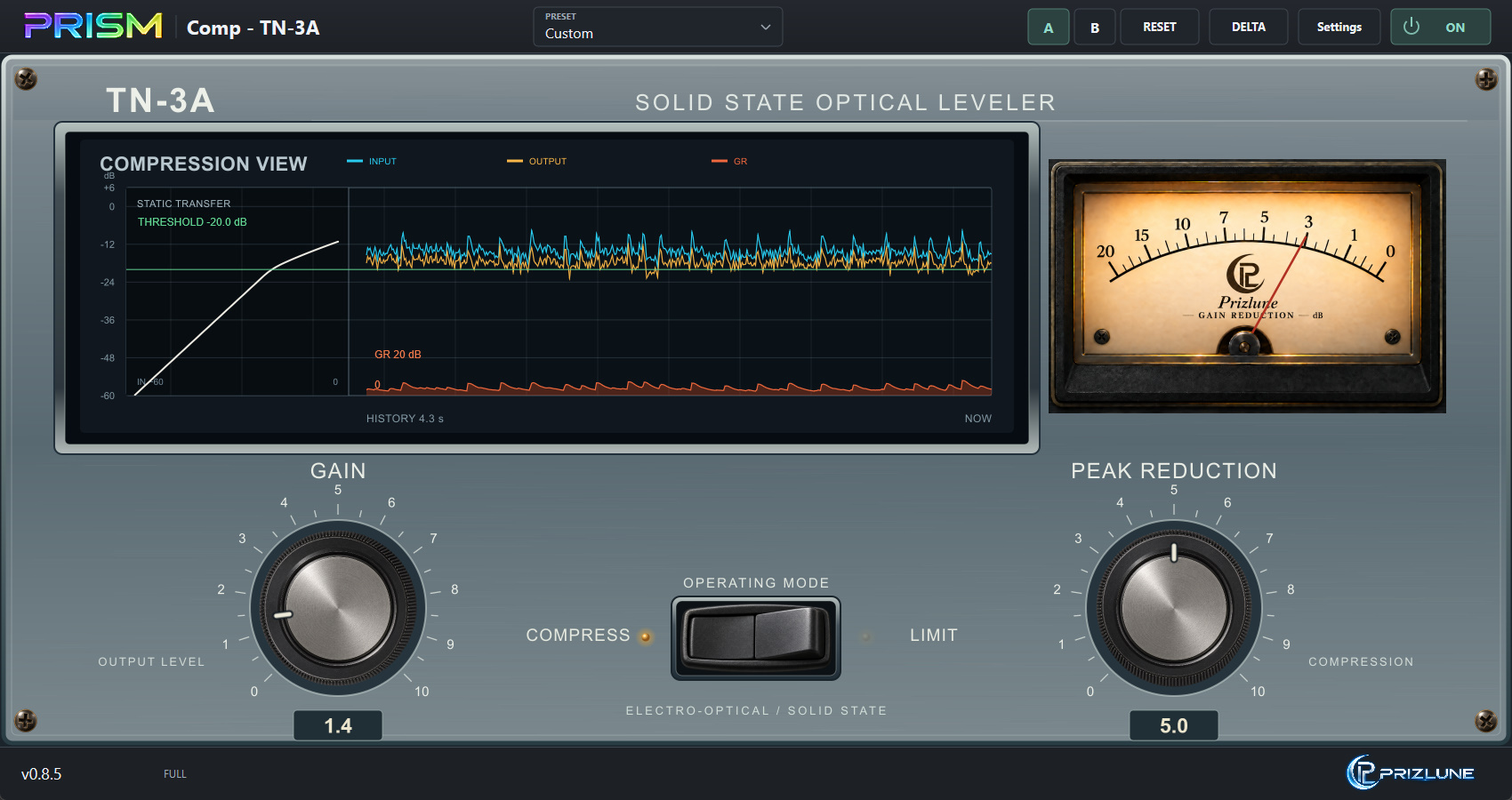Image resolution: width=1512 pixels, height=800 pixels.
Task: Click the GR legend marker
Action: pyautogui.click(x=720, y=161)
